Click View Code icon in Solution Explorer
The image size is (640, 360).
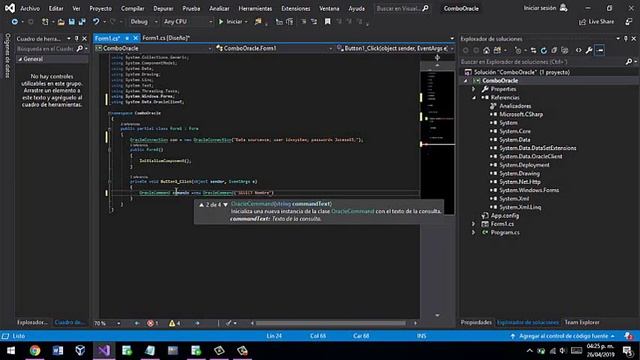coord(578,50)
